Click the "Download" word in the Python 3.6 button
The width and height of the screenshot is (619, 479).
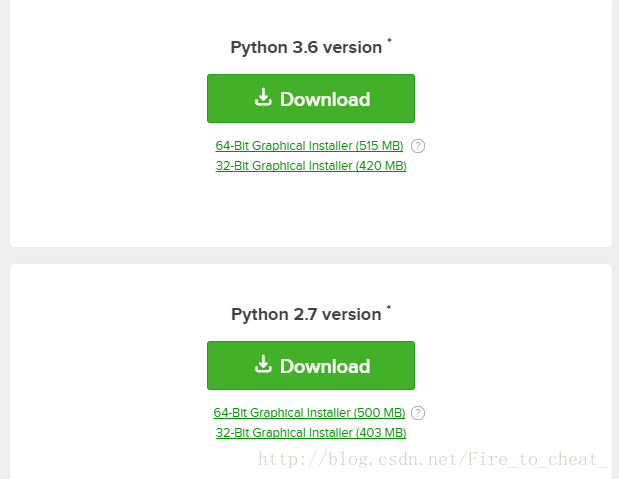(x=325, y=99)
